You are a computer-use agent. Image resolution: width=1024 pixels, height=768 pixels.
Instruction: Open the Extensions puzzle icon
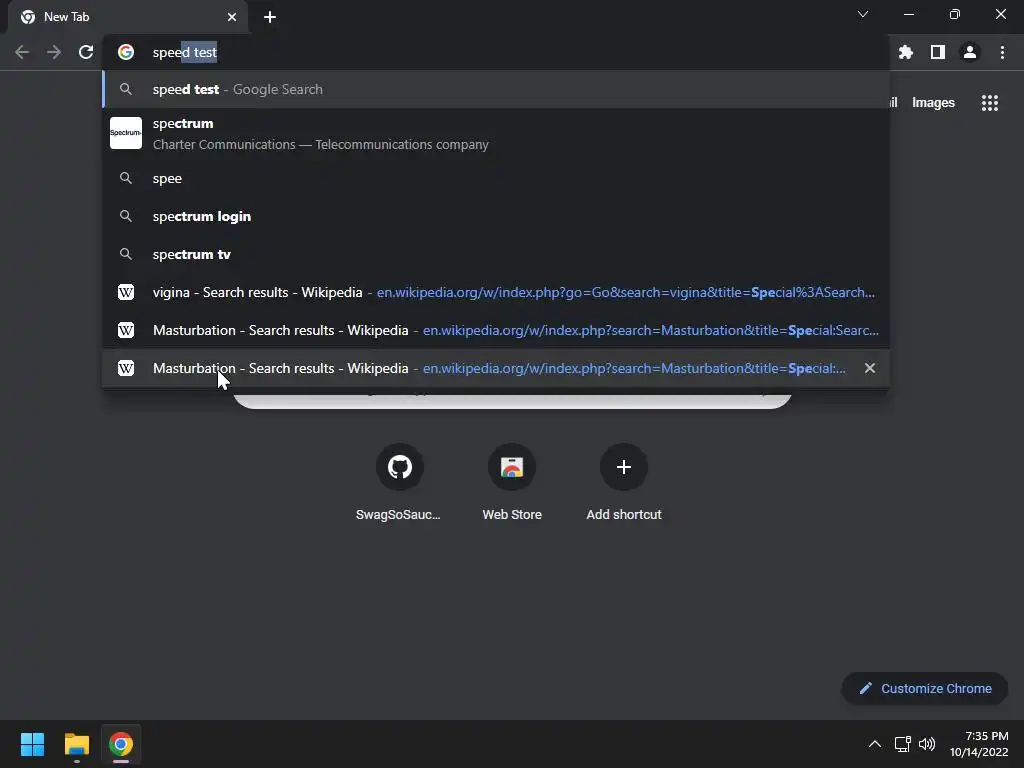[x=905, y=52]
